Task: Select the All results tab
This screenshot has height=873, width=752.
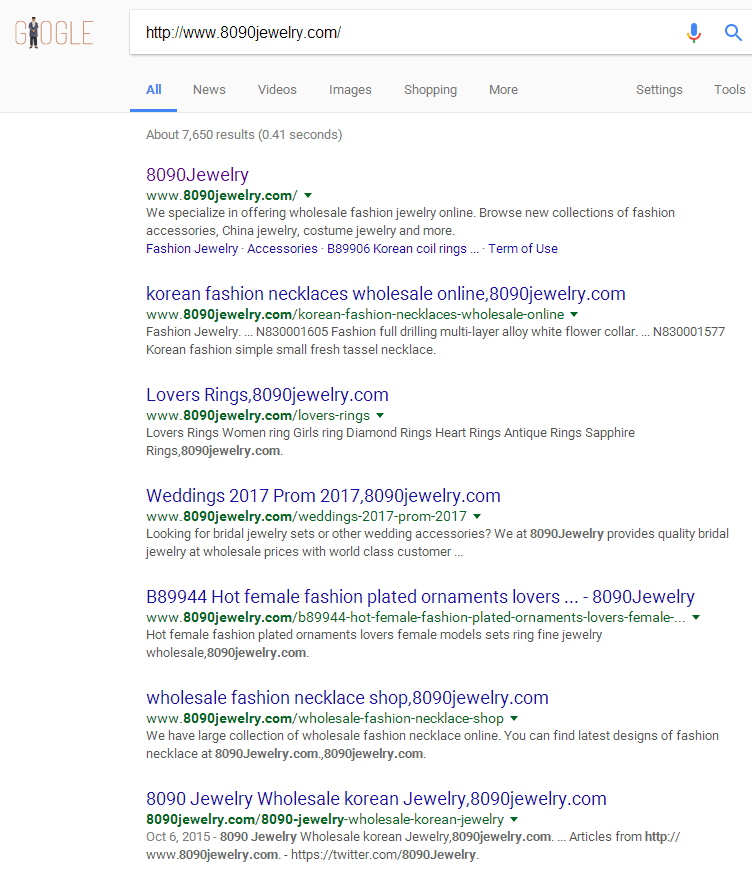Action: click(x=154, y=90)
